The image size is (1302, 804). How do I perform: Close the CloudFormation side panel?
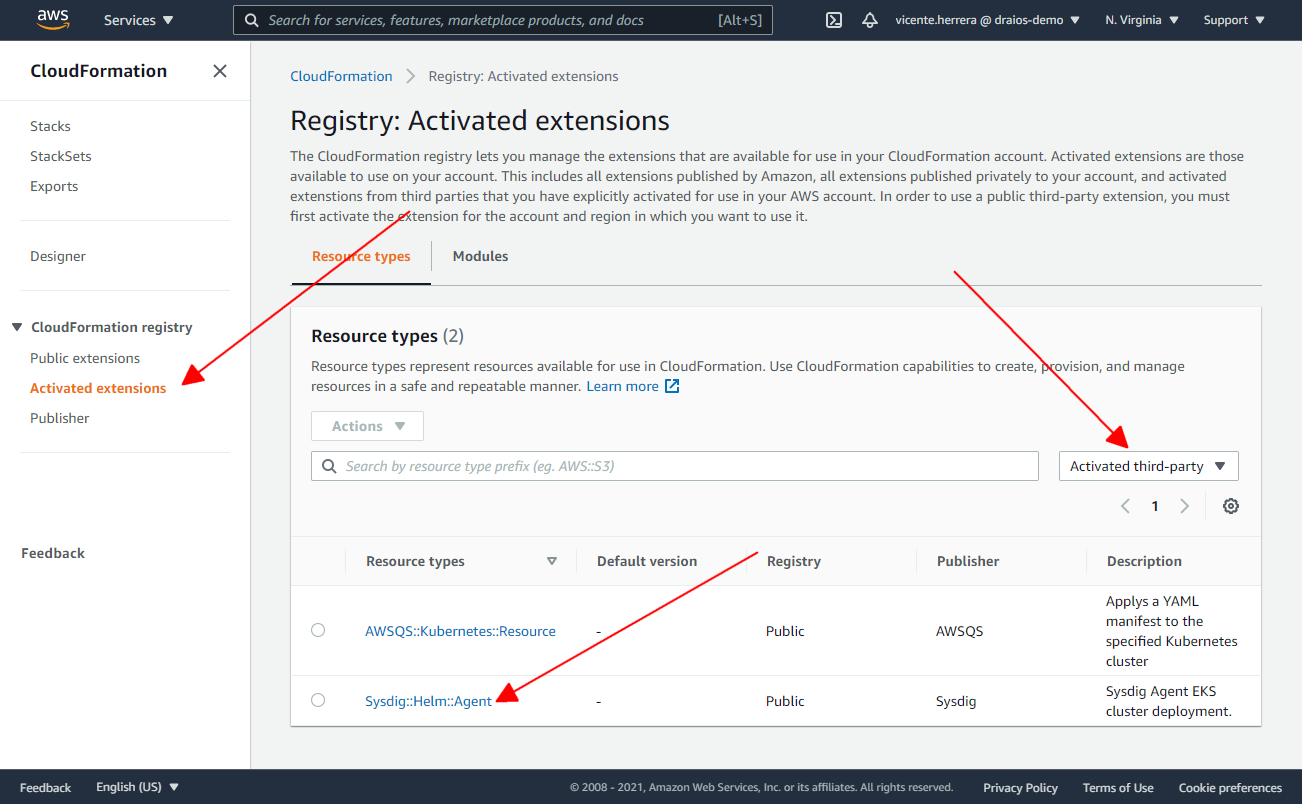pos(220,71)
